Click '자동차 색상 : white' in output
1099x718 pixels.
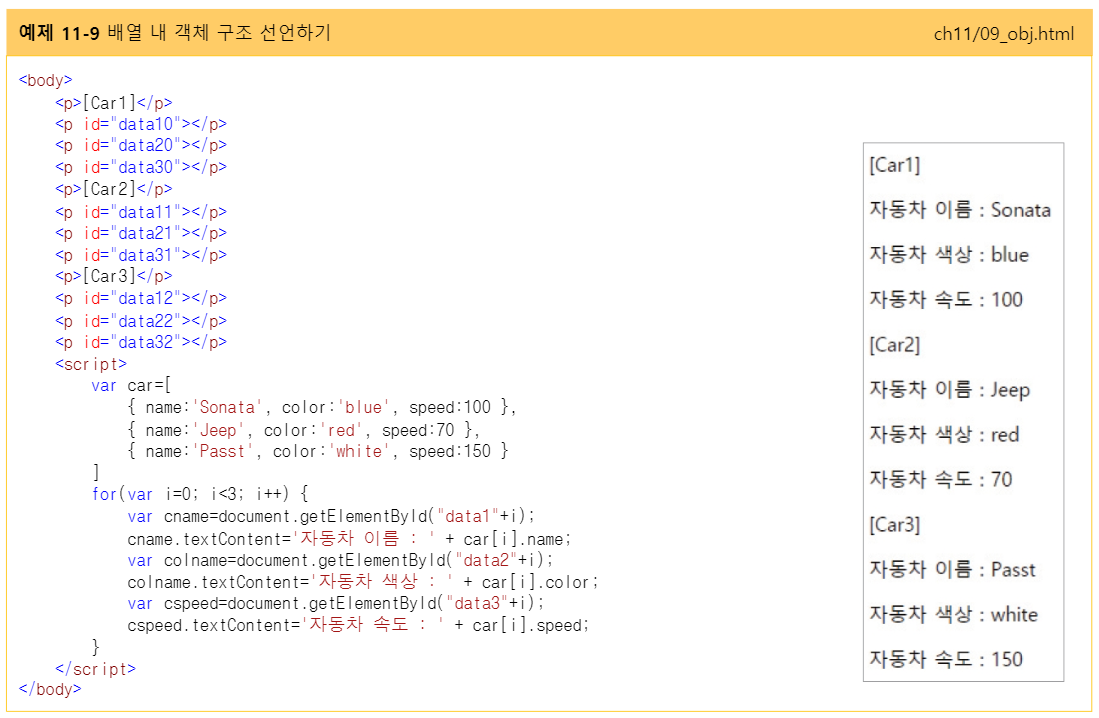pos(953,614)
